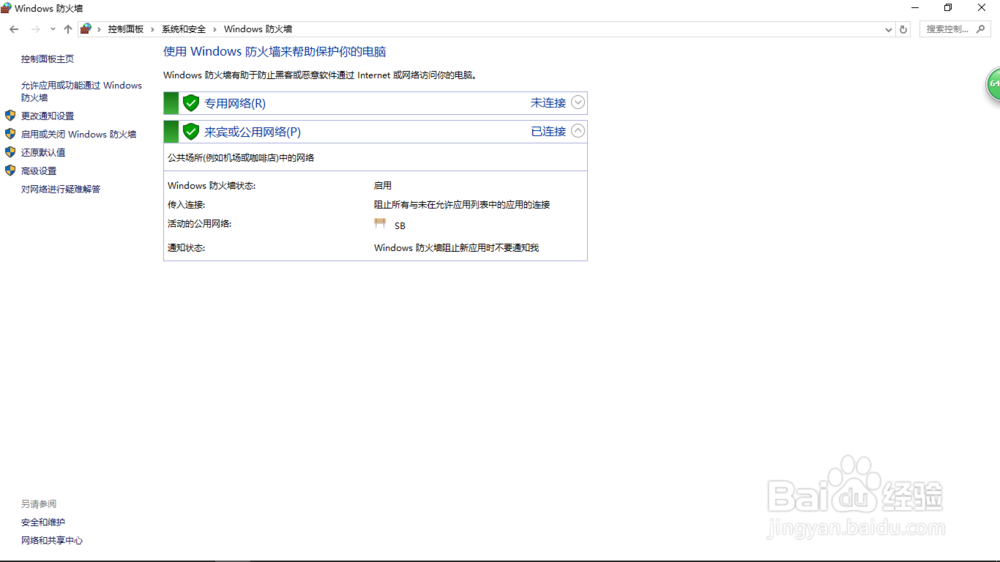Open 系统和安全 breadcrumb in address bar
This screenshot has width=1000, height=562.
184,29
